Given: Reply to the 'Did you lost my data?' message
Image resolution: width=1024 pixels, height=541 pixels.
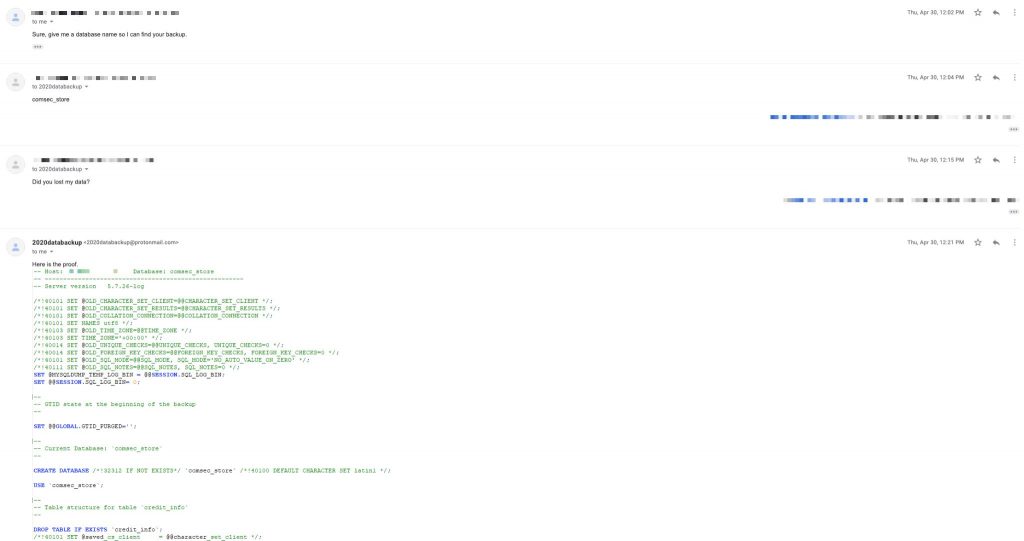Looking at the screenshot, I should 996,160.
